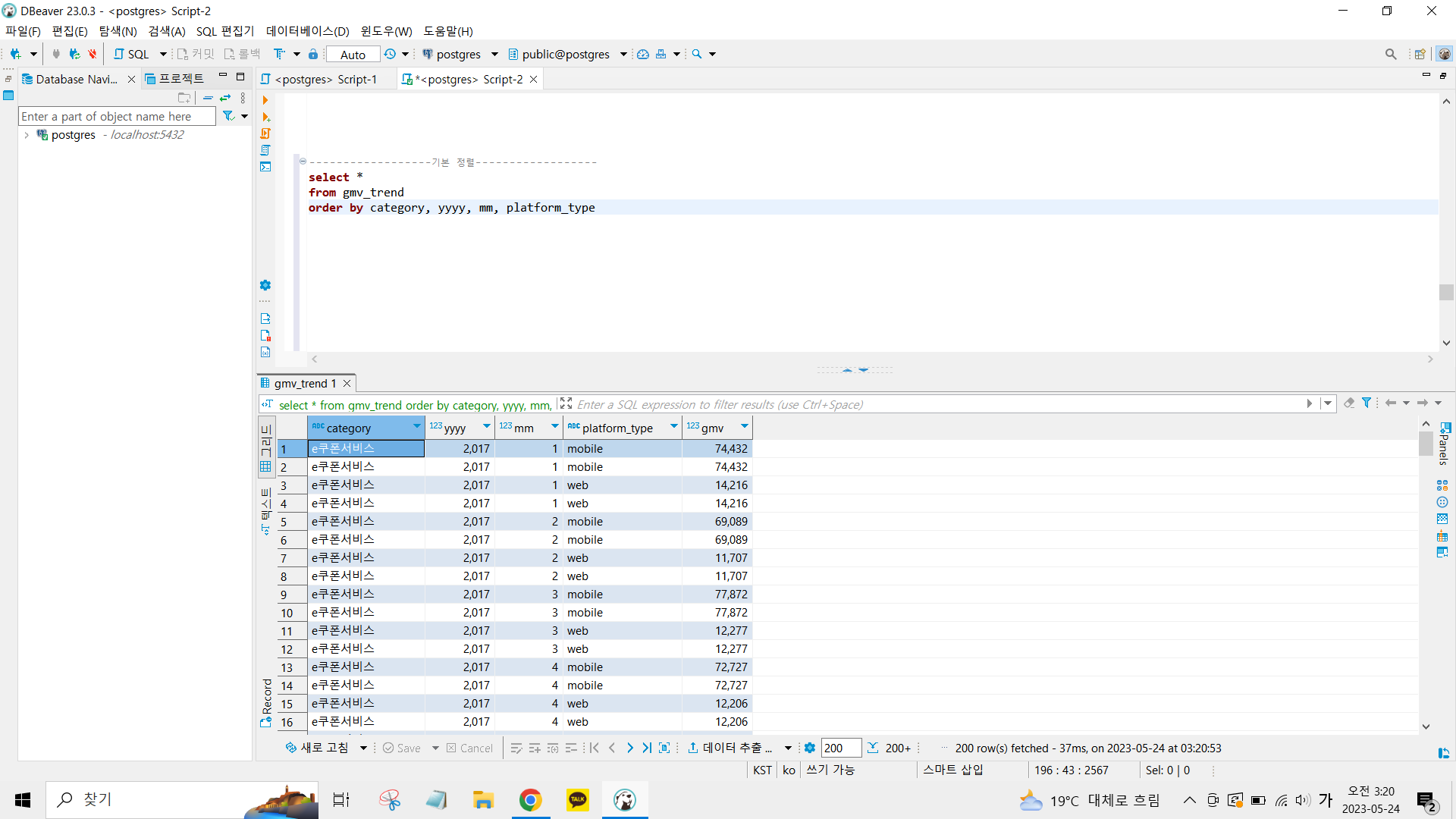Click the 데이터 추출 export button

click(x=731, y=748)
